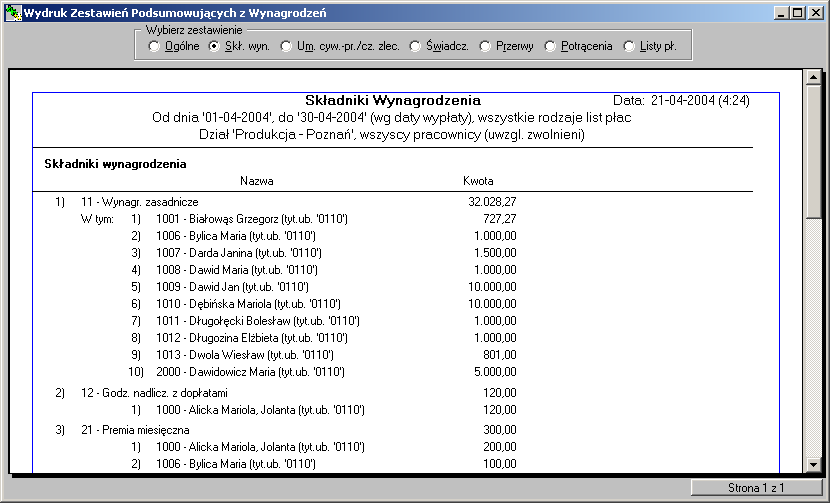Click the amount 5.000,00
The height and width of the screenshot is (503, 830).
(495, 372)
